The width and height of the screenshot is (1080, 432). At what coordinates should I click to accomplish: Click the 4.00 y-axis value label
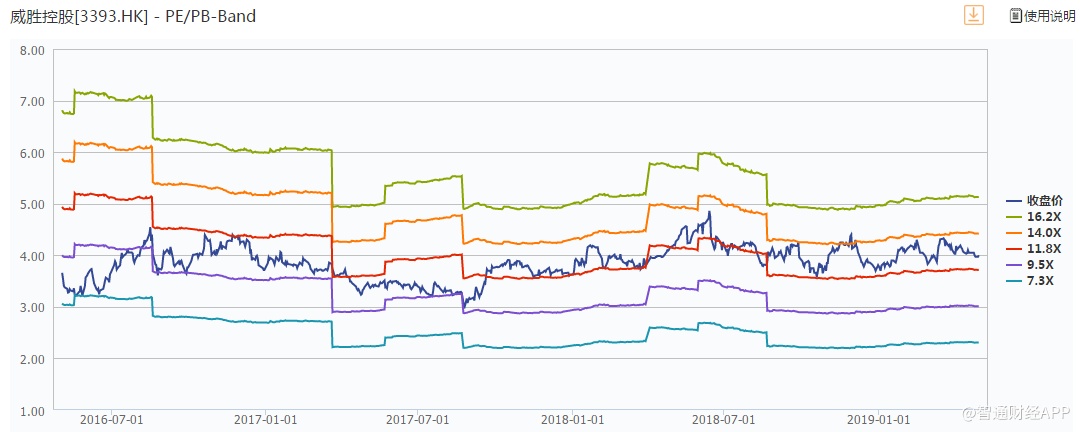[x=32, y=256]
